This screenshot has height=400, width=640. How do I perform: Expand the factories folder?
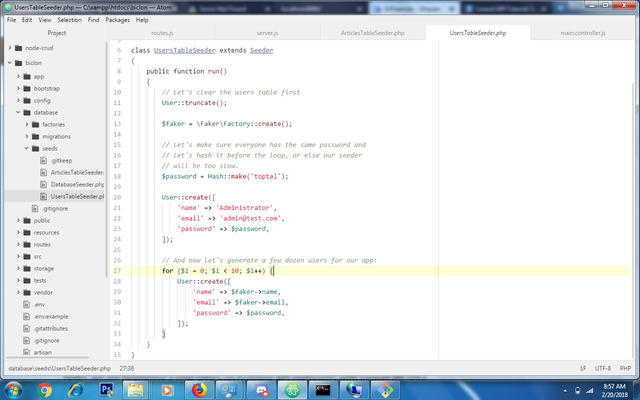point(27,124)
